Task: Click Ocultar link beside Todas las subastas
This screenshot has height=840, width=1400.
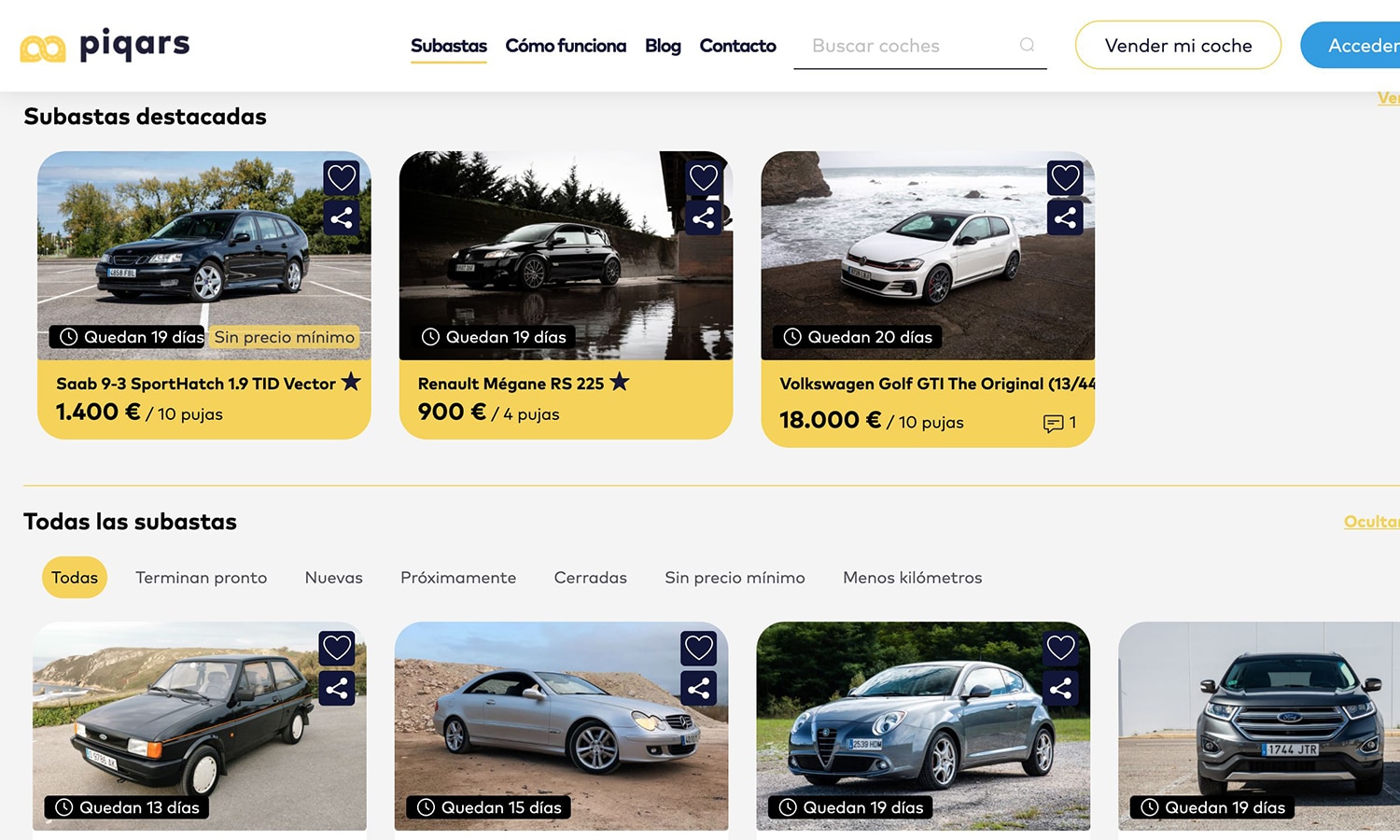Action: (x=1372, y=522)
